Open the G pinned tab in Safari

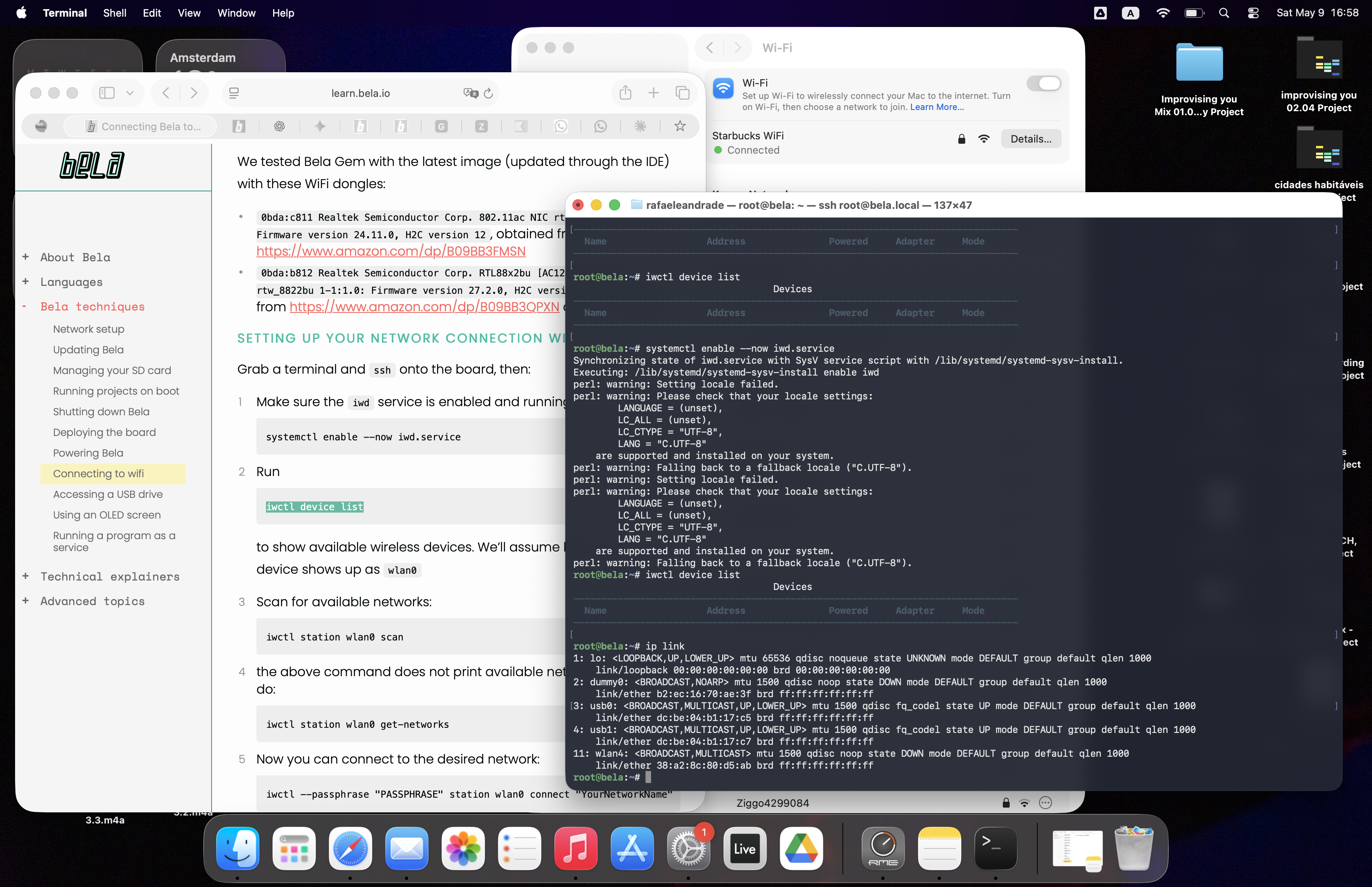[x=441, y=126]
